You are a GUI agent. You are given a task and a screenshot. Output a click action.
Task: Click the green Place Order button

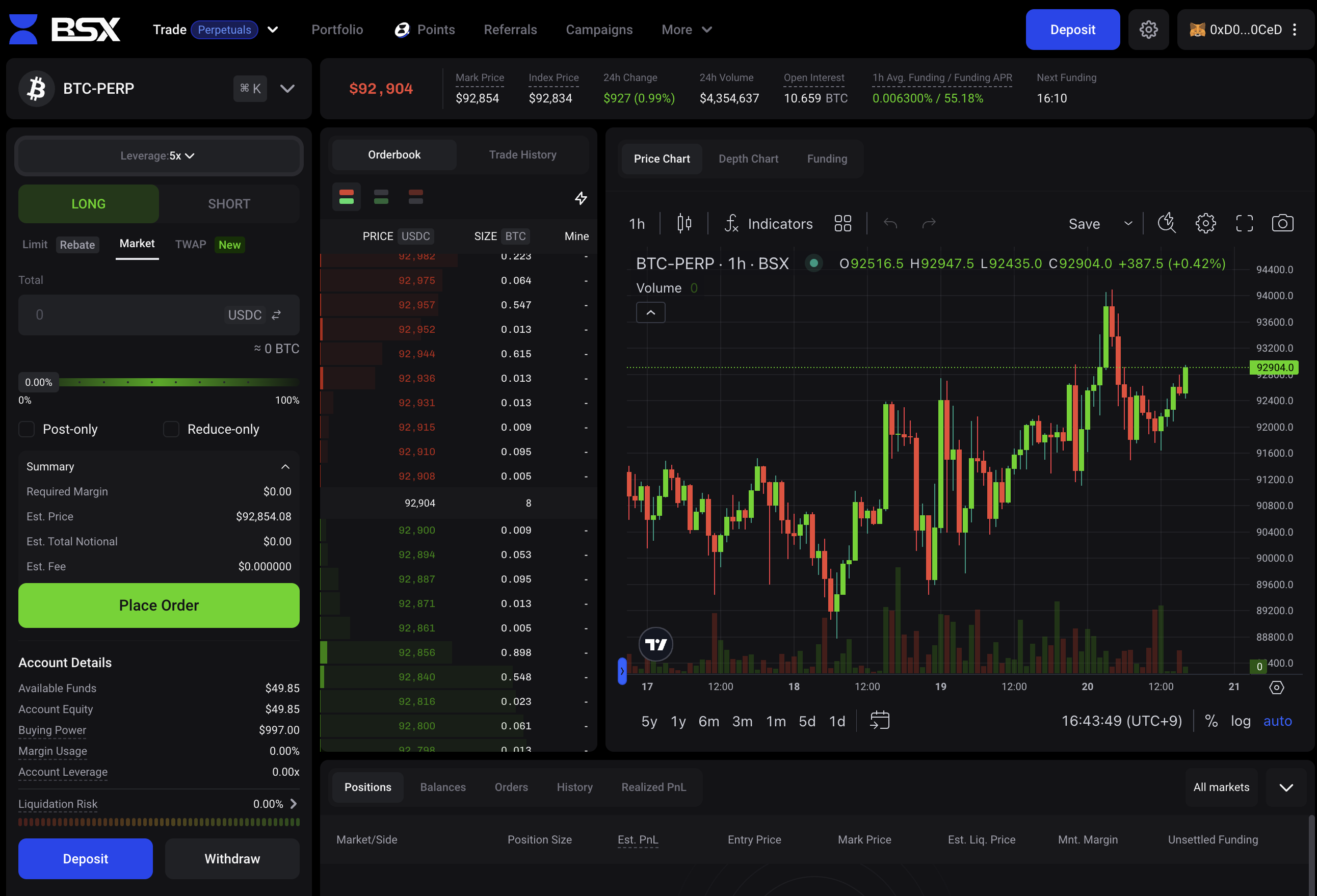click(x=159, y=605)
